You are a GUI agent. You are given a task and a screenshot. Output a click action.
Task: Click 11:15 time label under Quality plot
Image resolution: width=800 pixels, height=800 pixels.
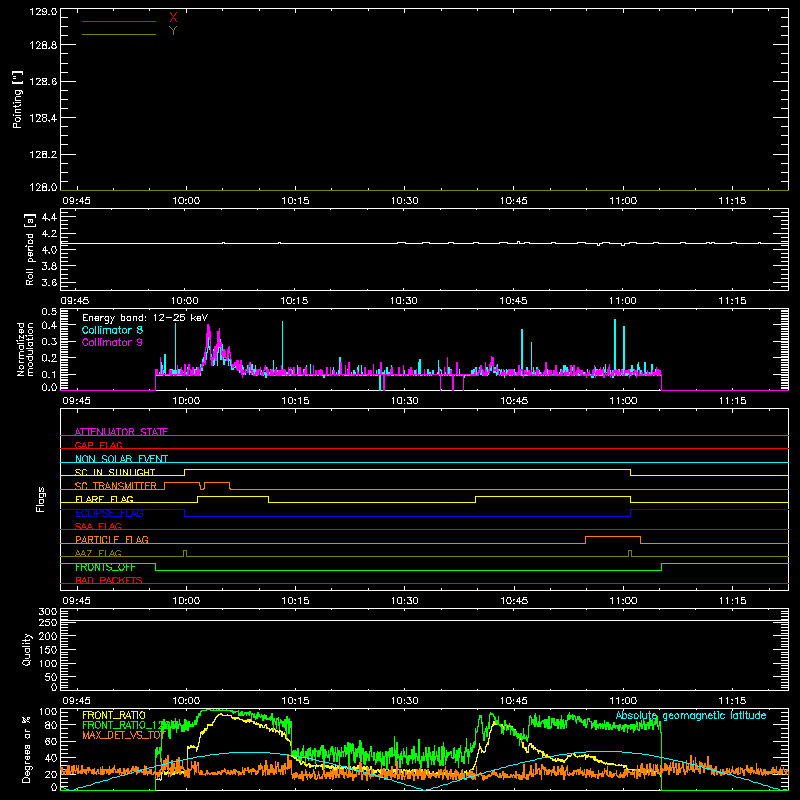coord(732,701)
